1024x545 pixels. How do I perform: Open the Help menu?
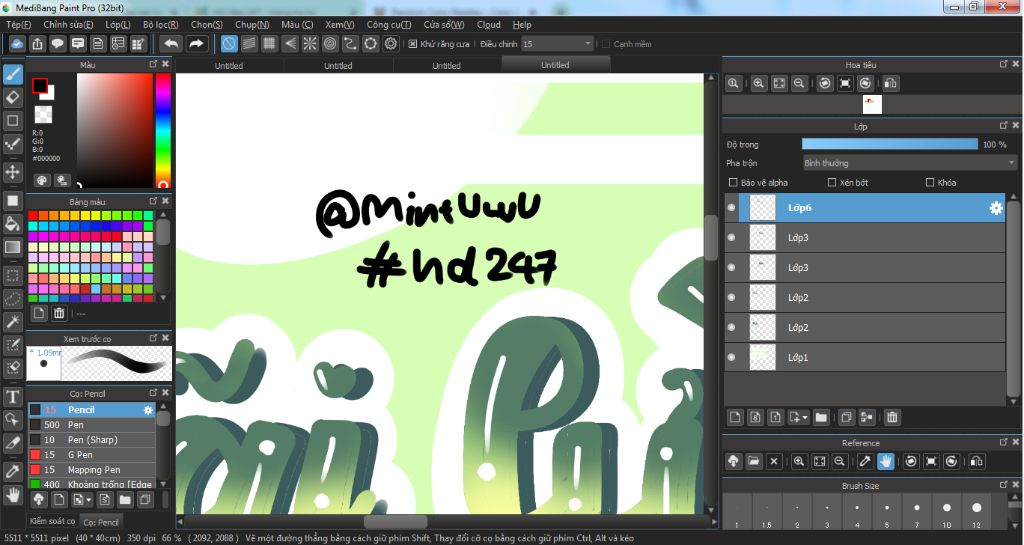[522, 25]
